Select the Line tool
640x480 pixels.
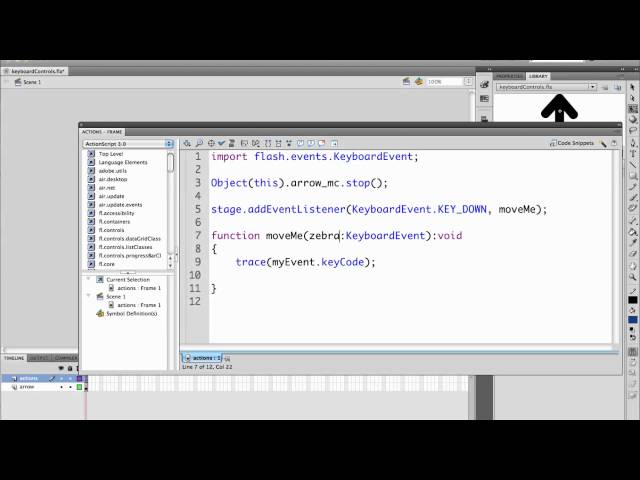(633, 164)
